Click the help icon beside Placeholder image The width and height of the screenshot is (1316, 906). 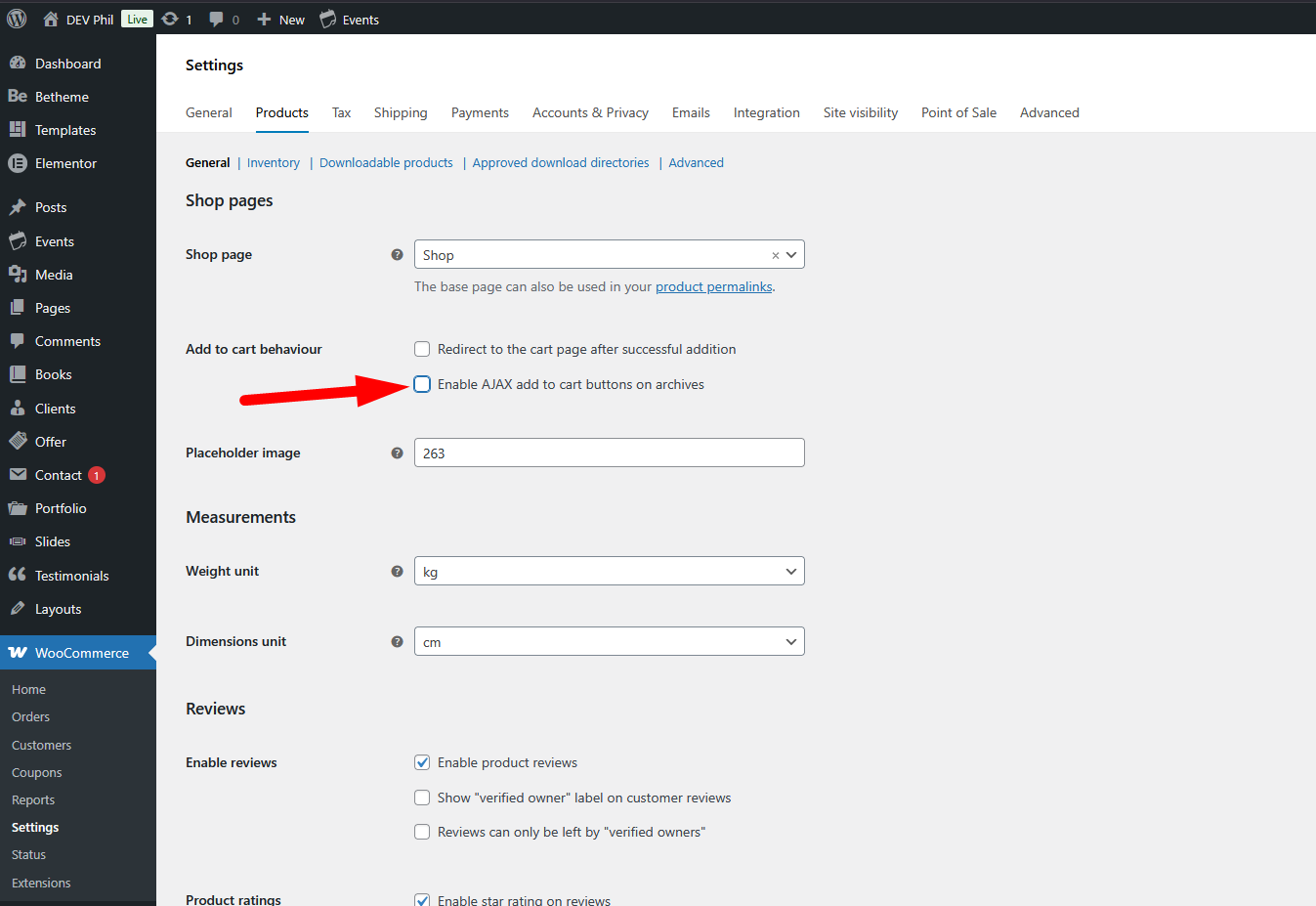tap(397, 453)
